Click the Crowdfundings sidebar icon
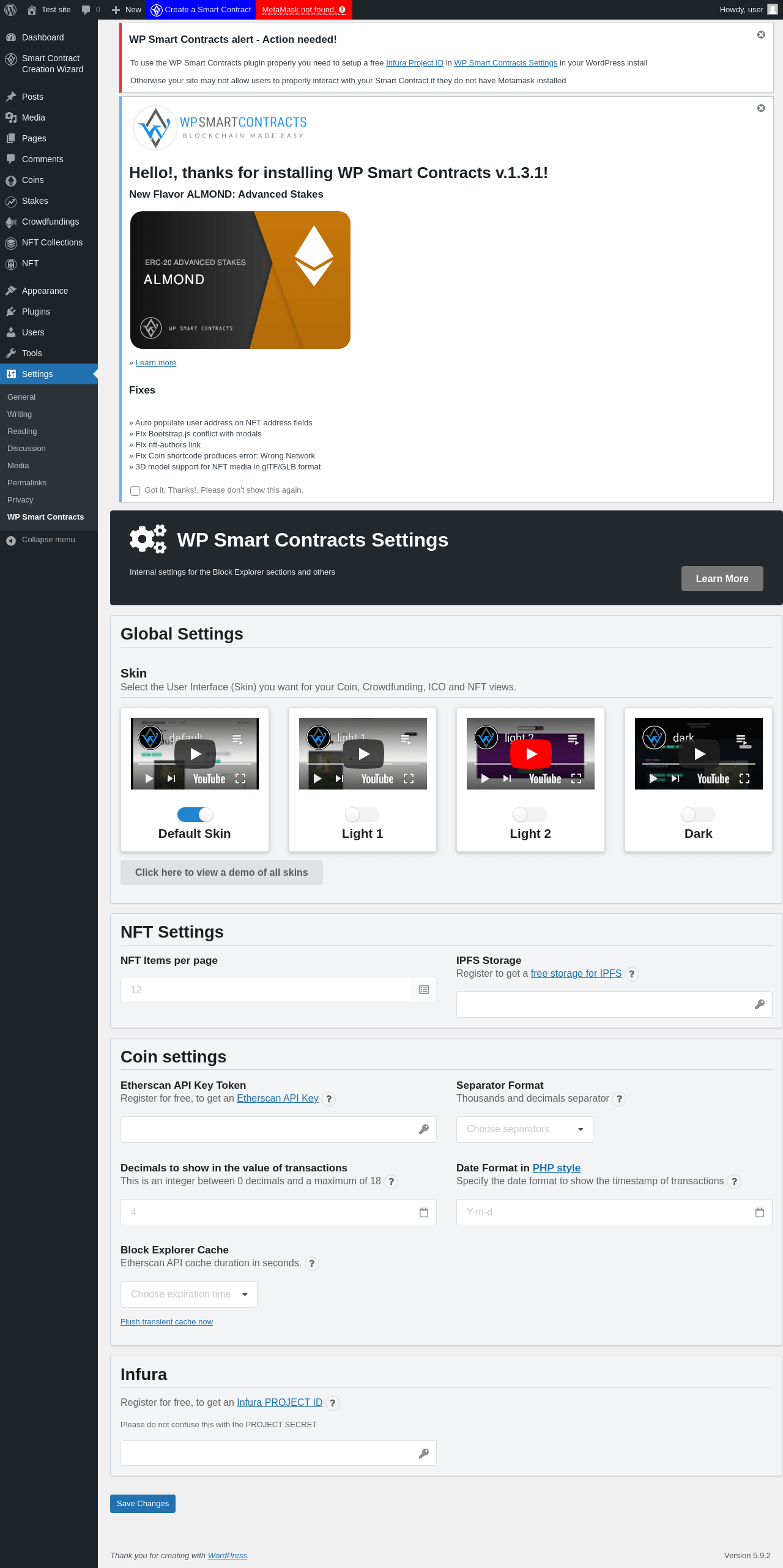 coord(11,222)
